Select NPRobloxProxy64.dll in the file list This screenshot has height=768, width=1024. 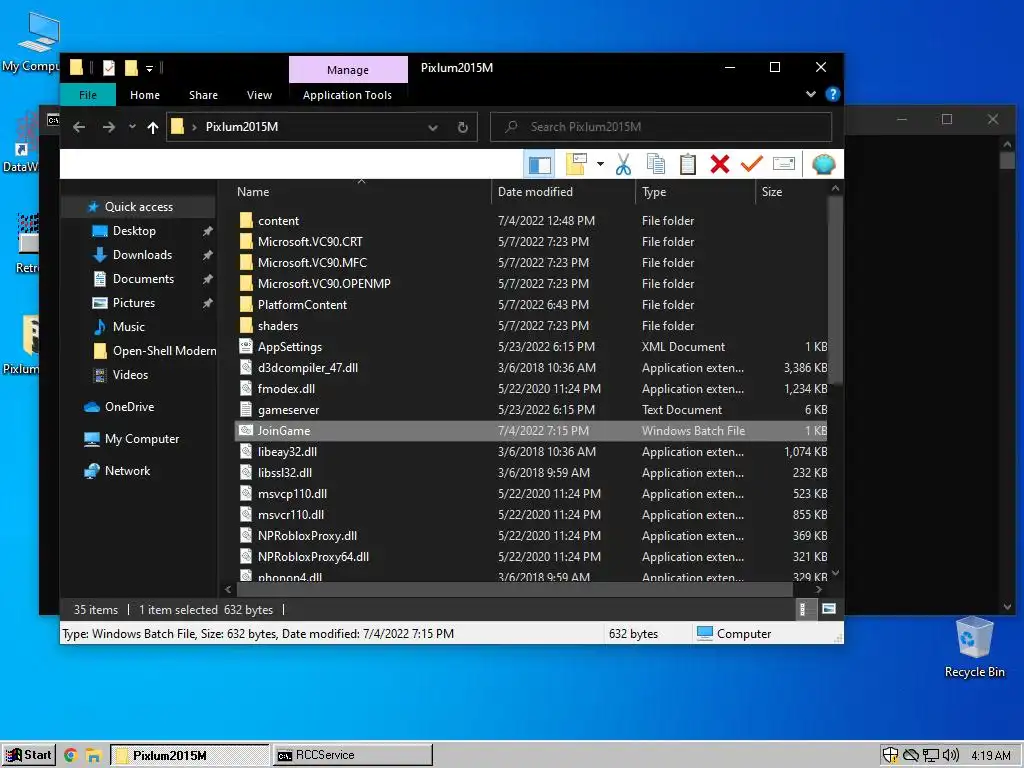pyautogui.click(x=530, y=556)
